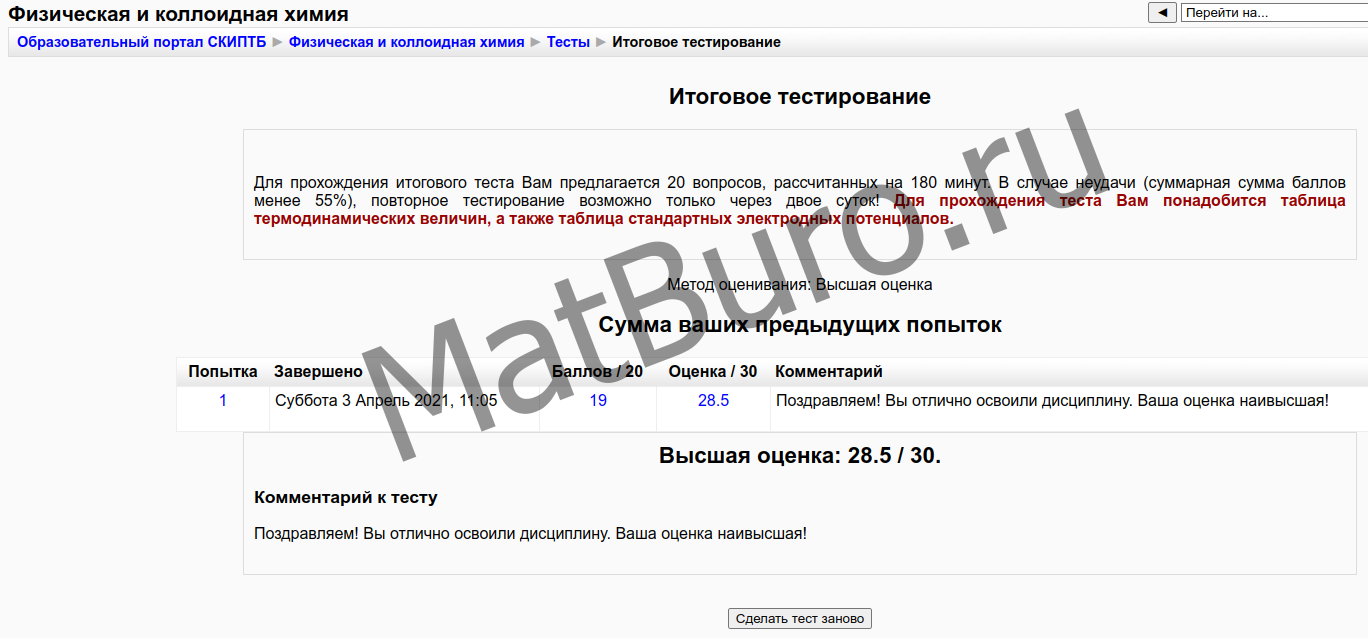Viewport: 1368px width, 638px height.
Task: Click "Итоговое тестирование" breadcrumb item
Action: click(x=696, y=42)
